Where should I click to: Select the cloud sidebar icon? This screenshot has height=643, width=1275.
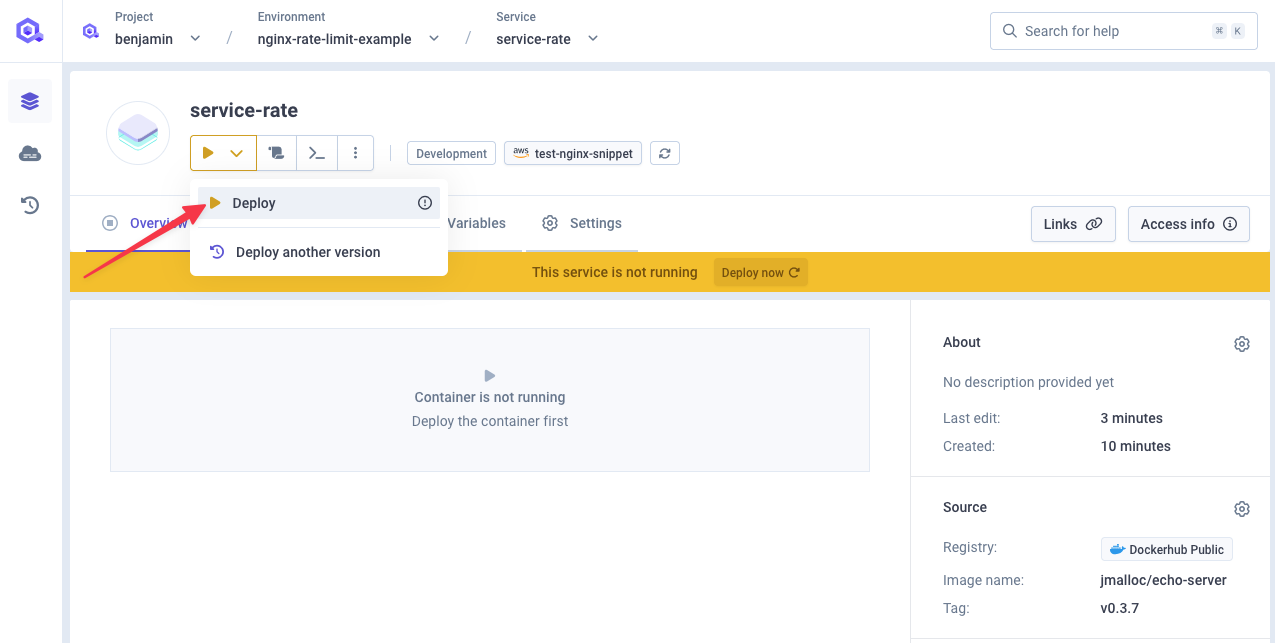coord(29,153)
